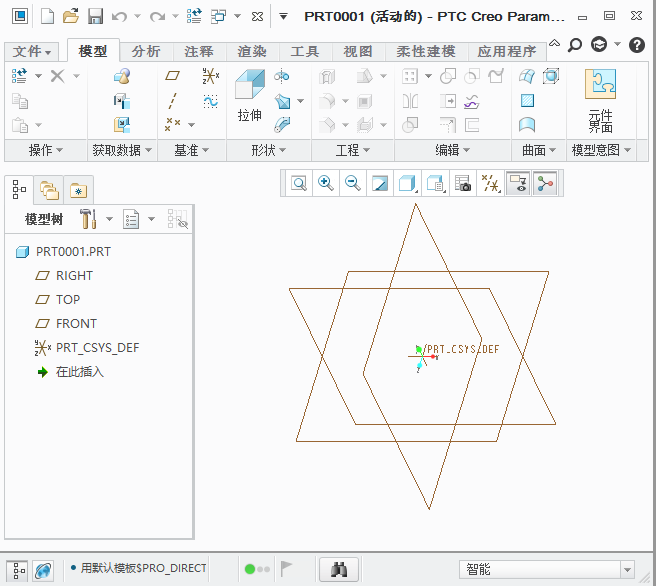Start a Sketch from the datum group
This screenshot has width=656, height=586.
click(x=210, y=101)
